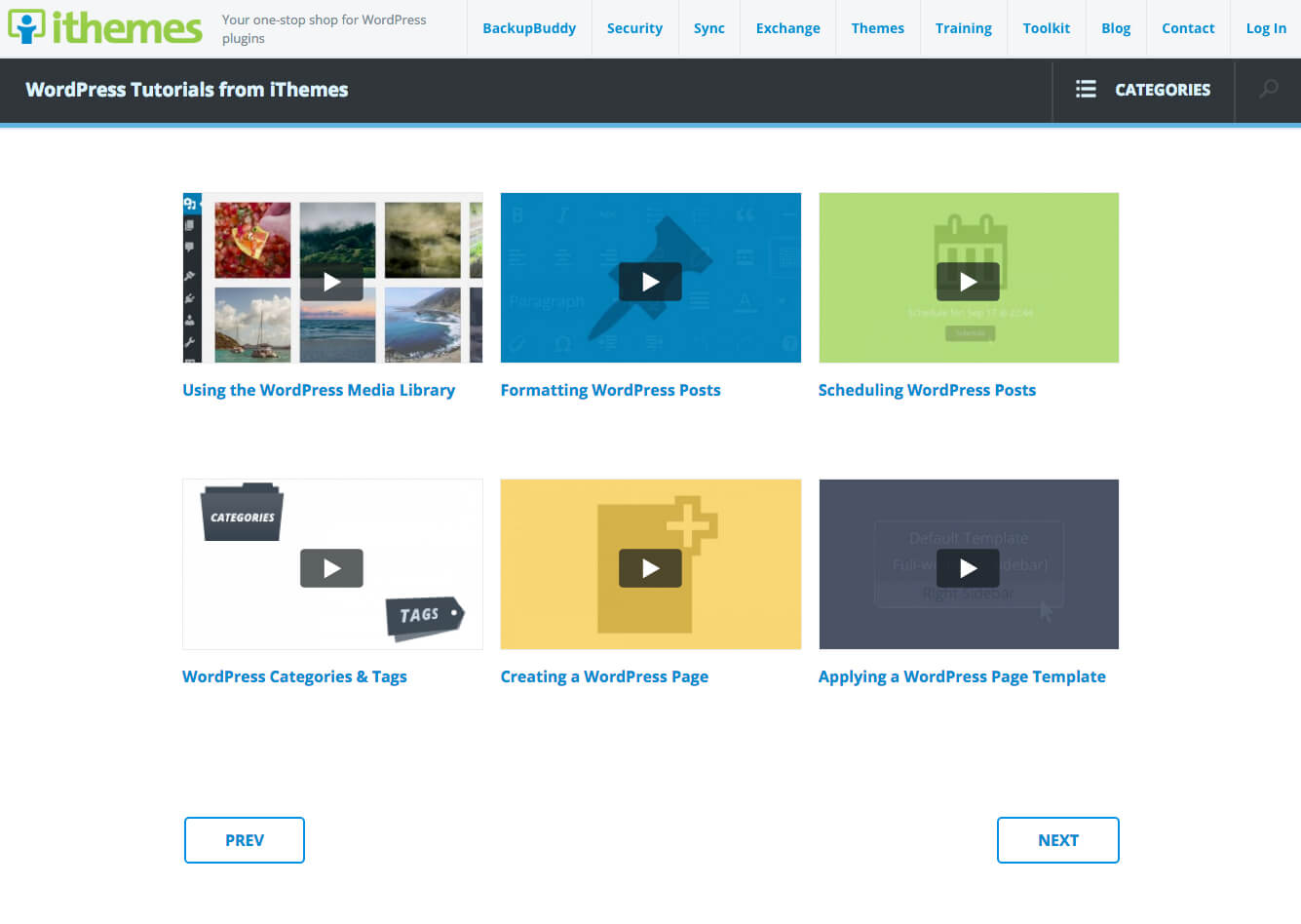Open 'Formatting WordPress Posts' title link
This screenshot has height=924, width=1301.
pos(611,390)
